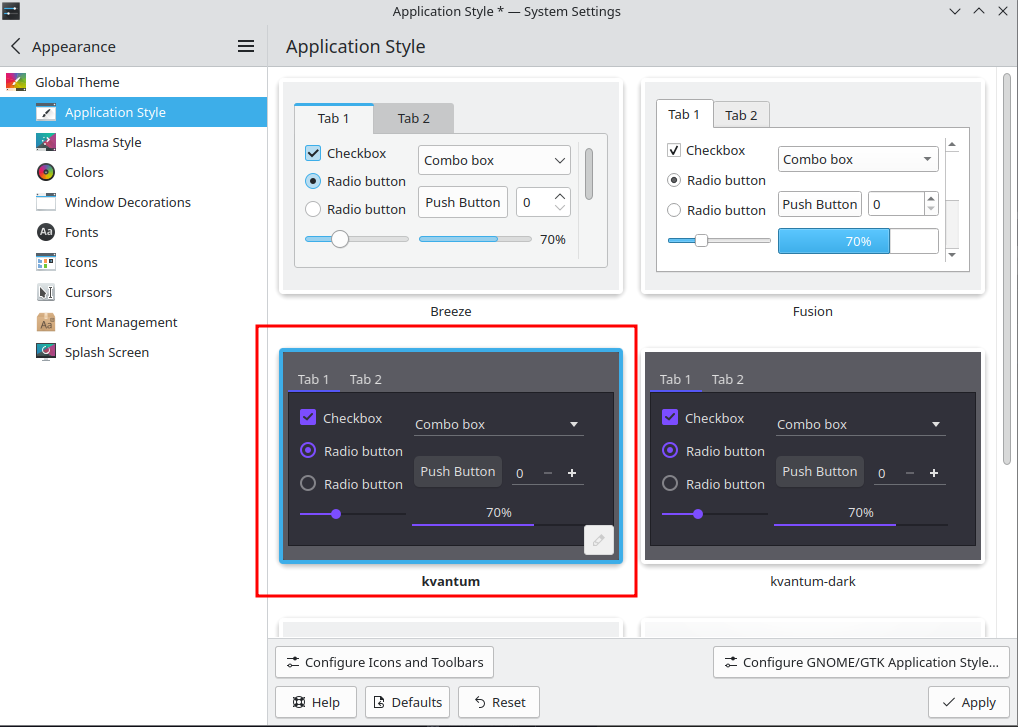Go back using the Appearance back arrow
Viewport: 1018px width, 727px height.
(16, 46)
